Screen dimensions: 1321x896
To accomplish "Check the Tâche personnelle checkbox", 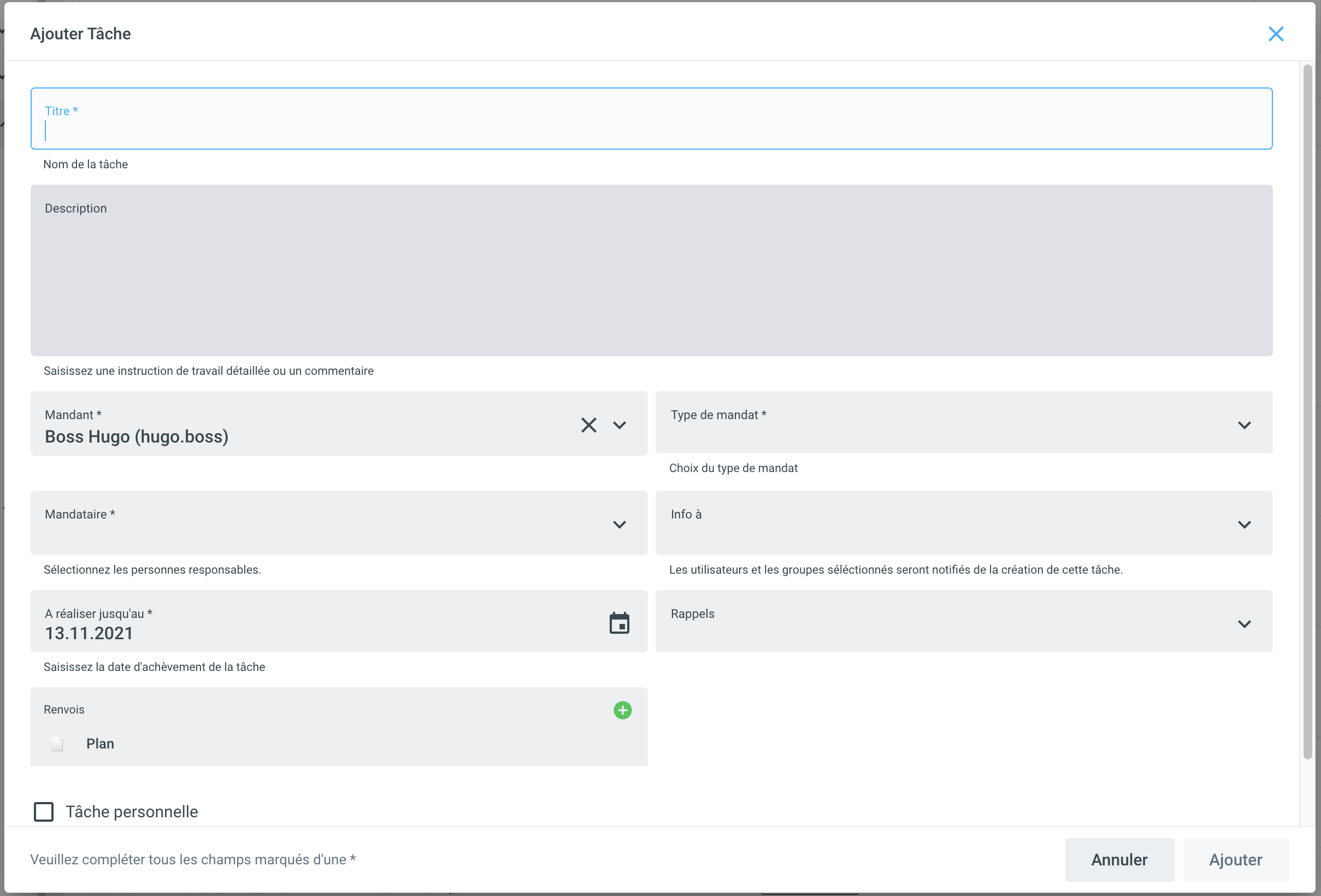I will pyautogui.click(x=44, y=812).
